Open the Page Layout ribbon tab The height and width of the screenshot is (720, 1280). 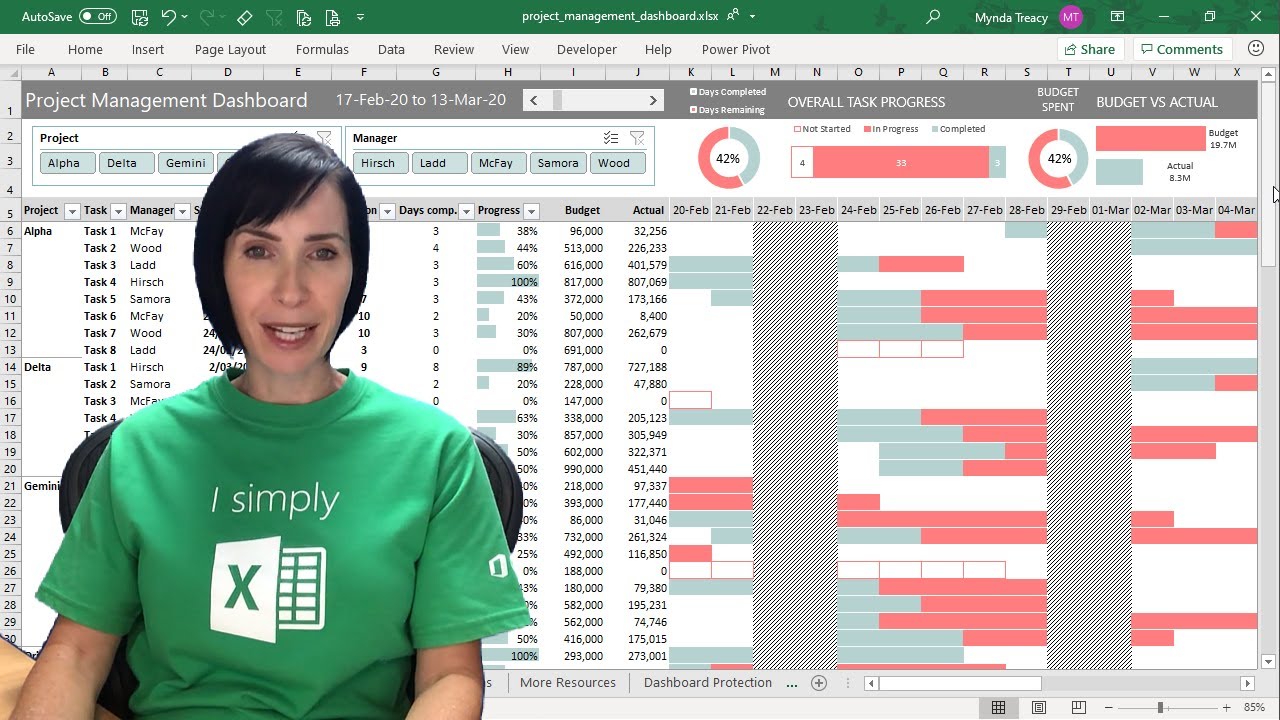(230, 49)
